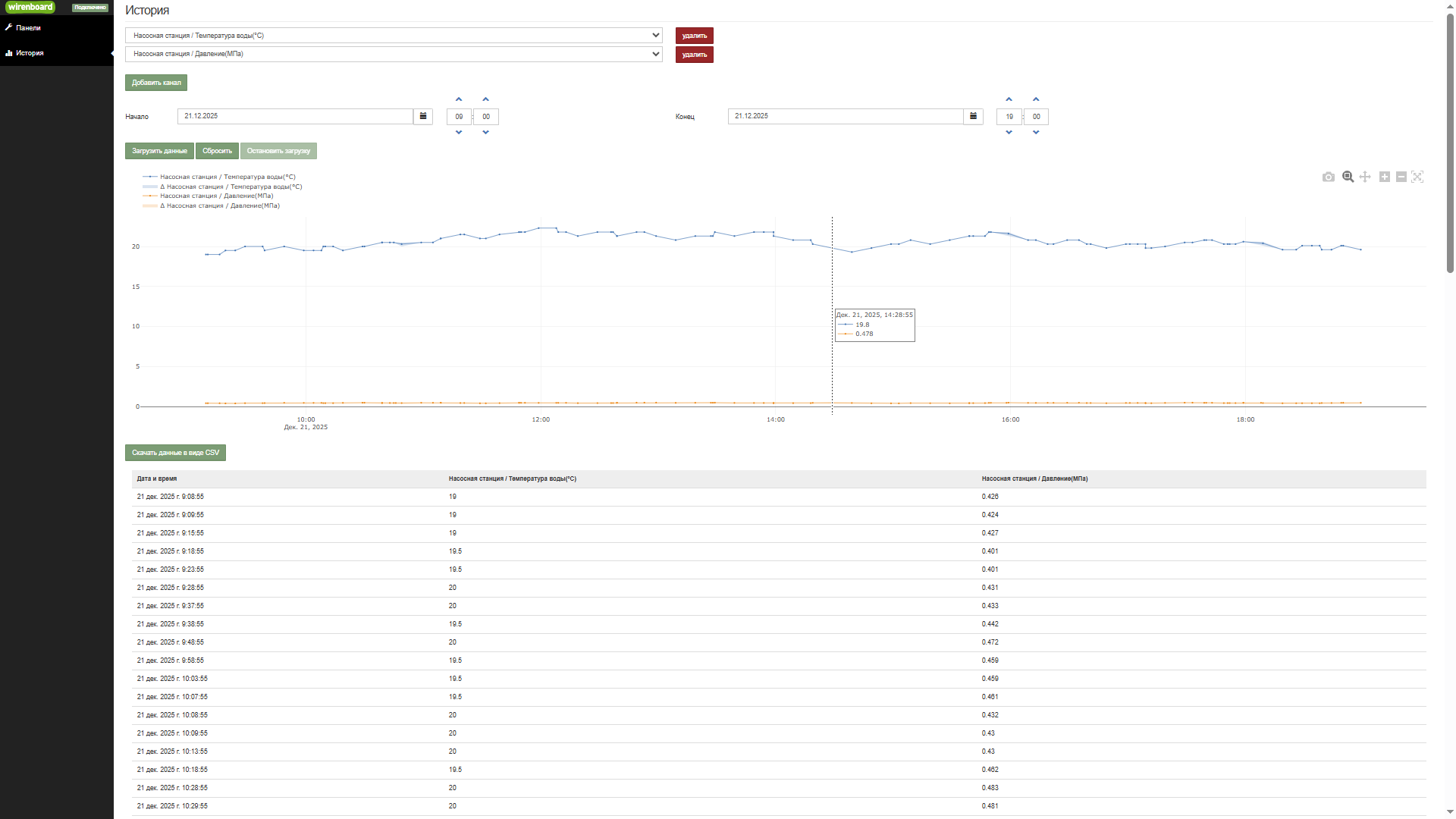Select the chart zoom magnifier tool

click(x=1348, y=177)
